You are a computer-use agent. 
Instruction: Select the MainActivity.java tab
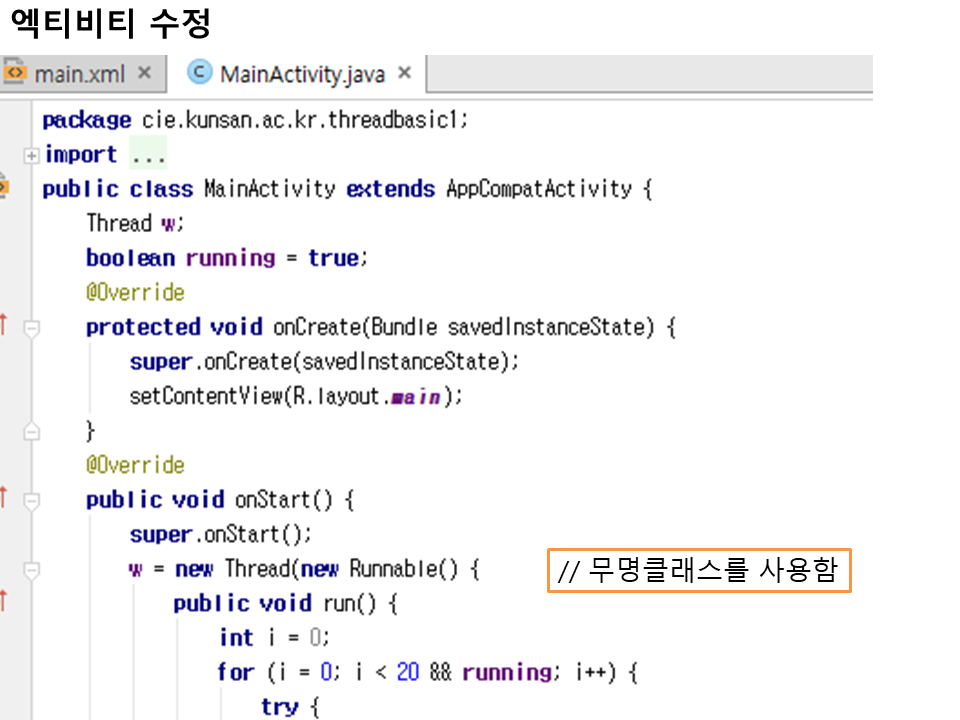tap(302, 74)
